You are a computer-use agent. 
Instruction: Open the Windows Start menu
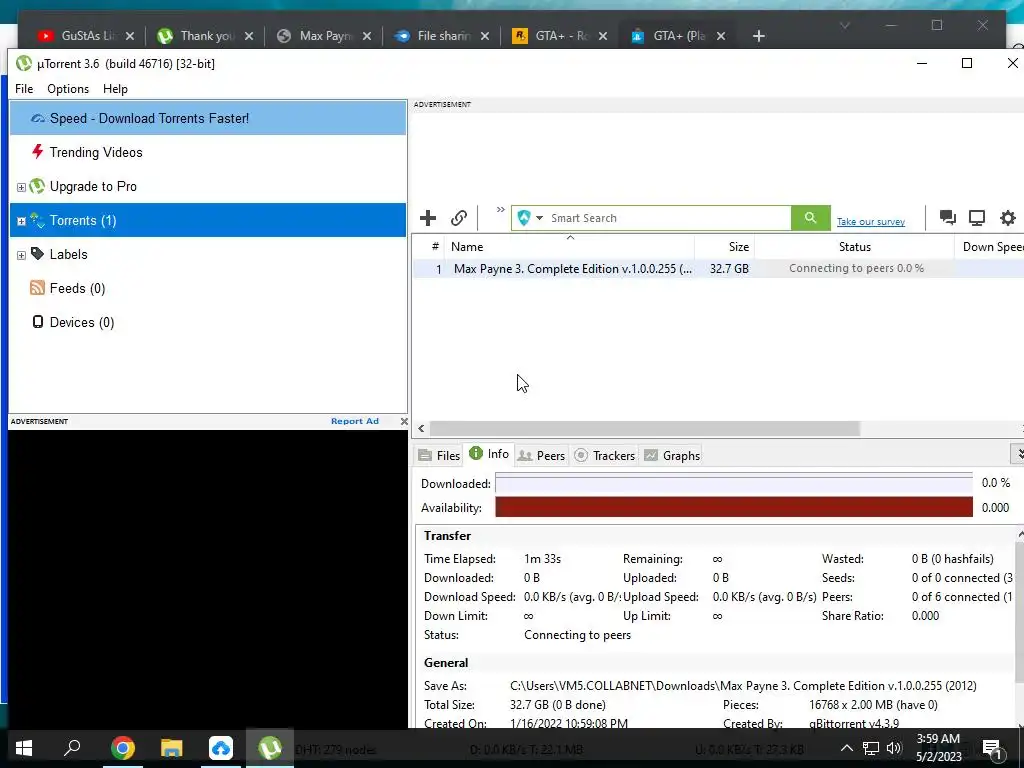24,748
